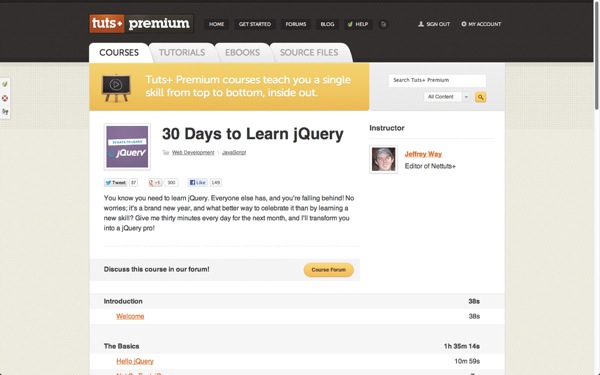Click the Introduction section heading

coord(123,301)
